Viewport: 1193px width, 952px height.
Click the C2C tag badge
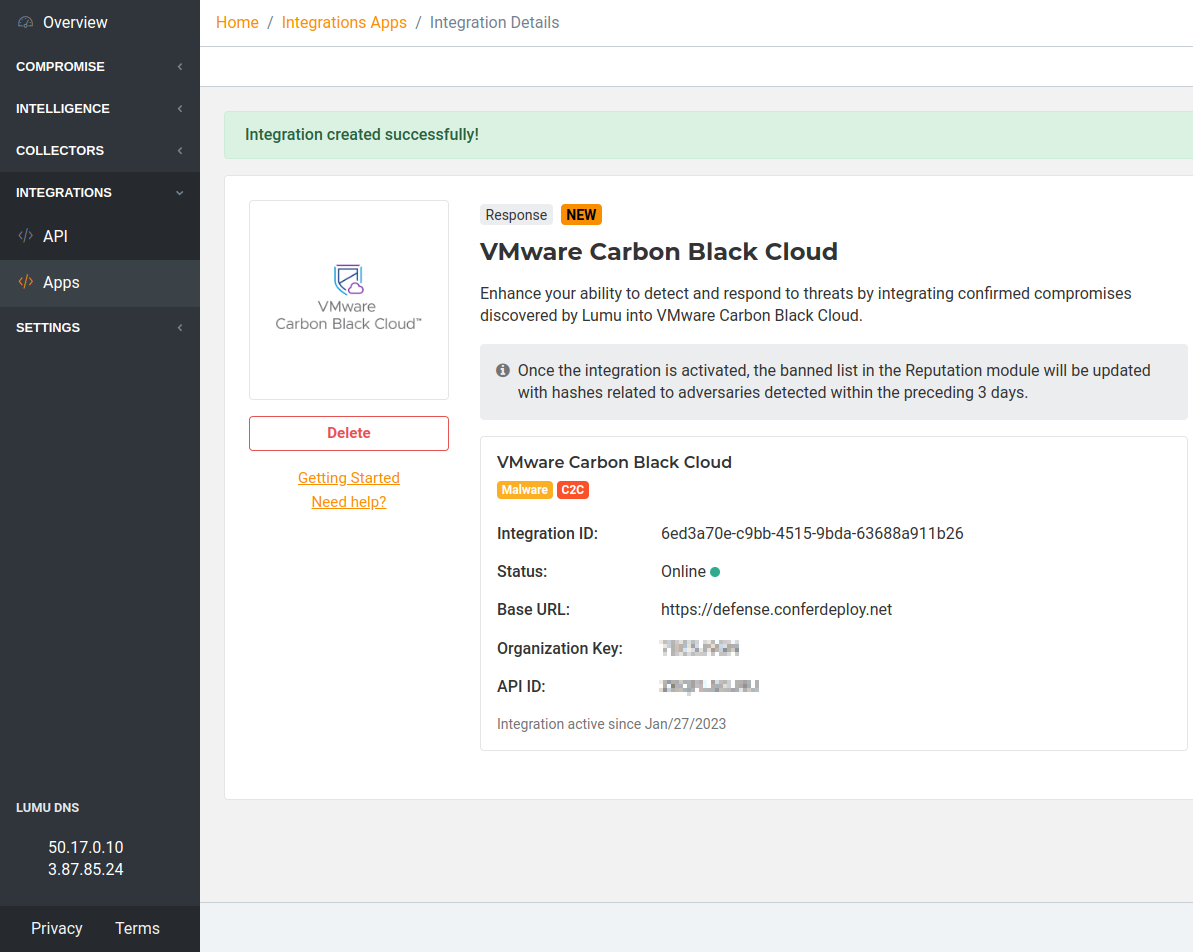click(x=573, y=490)
